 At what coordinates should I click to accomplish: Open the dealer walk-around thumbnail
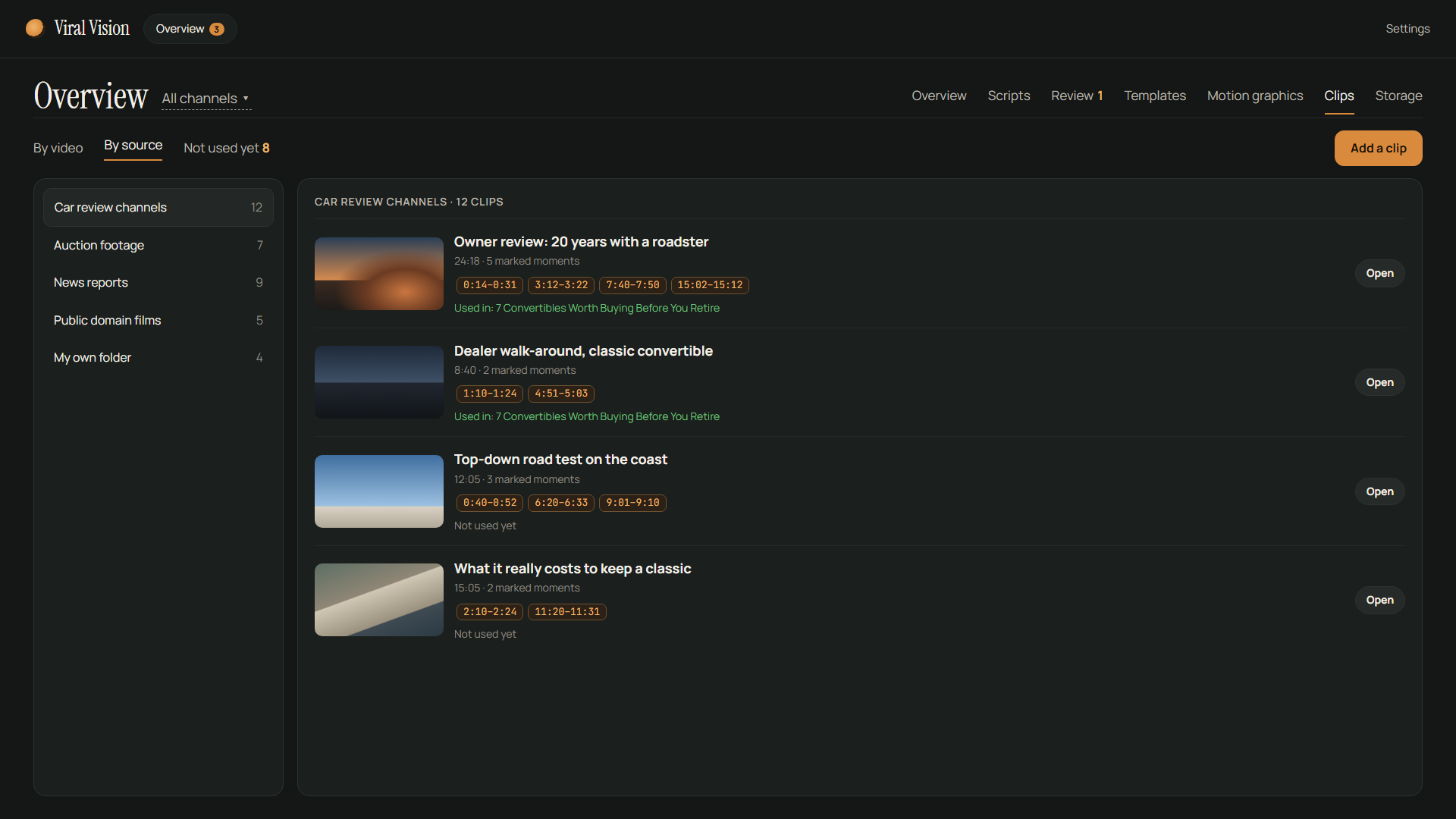point(378,382)
